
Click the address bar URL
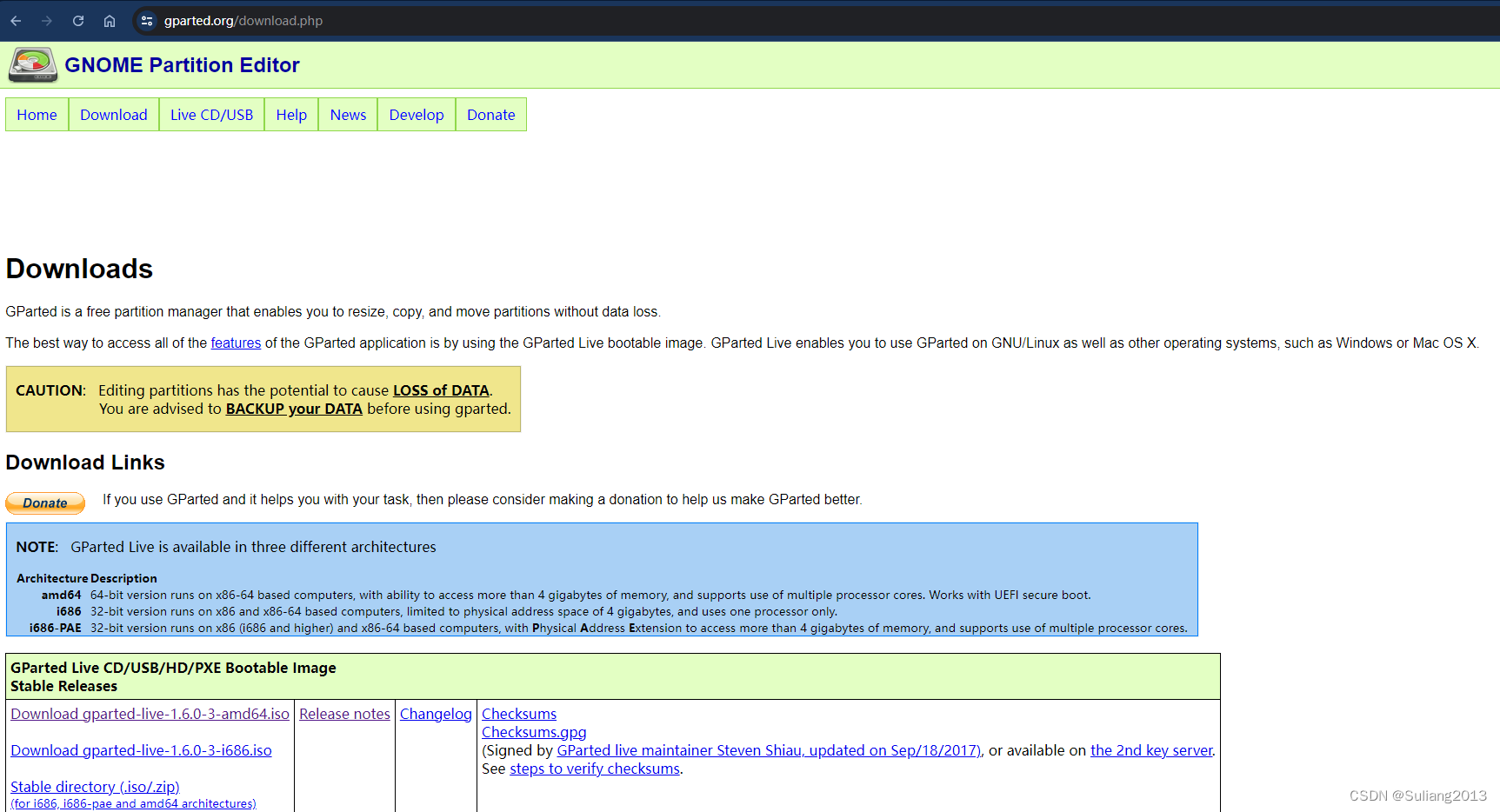tap(243, 21)
